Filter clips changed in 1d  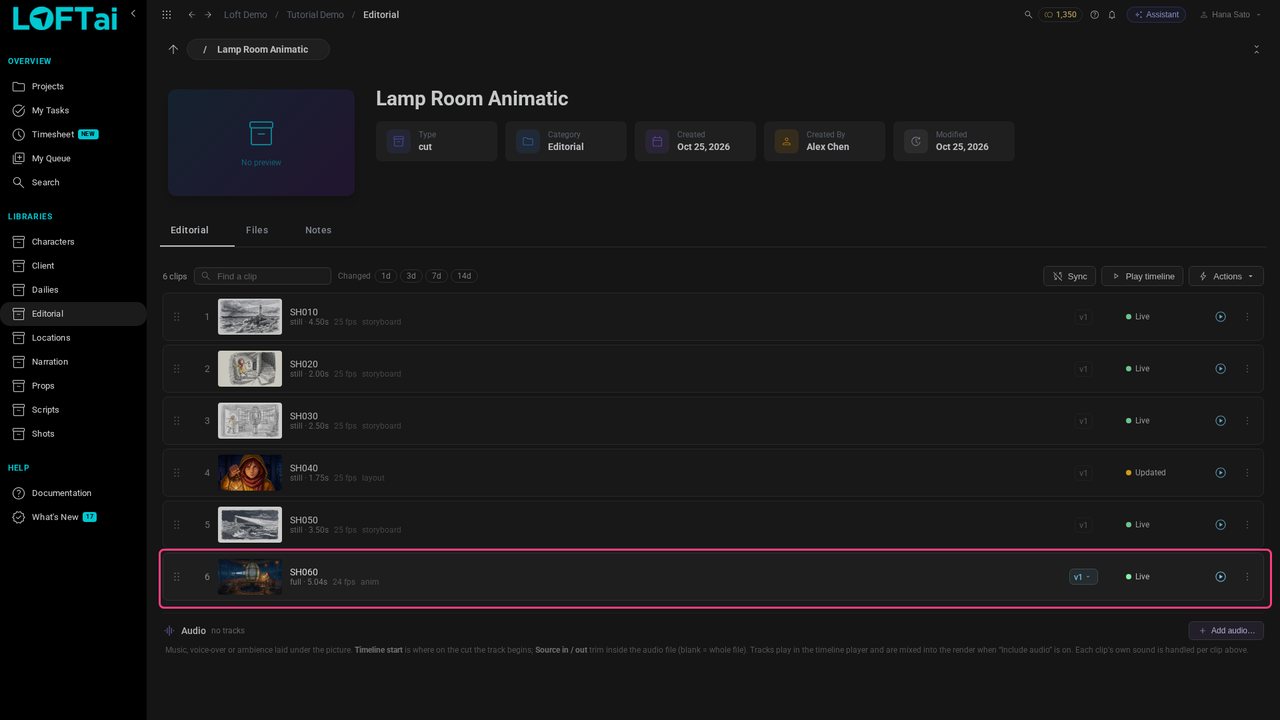click(386, 276)
